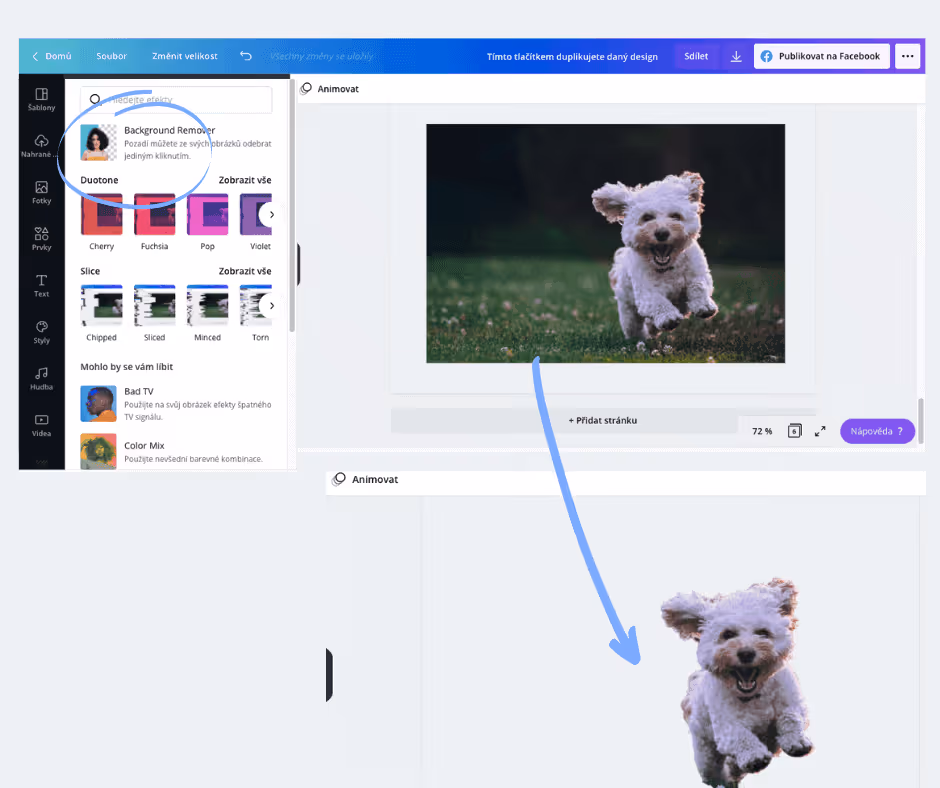The image size is (940, 788).
Task: Open the Videa (Videos) panel
Action: coord(41,424)
